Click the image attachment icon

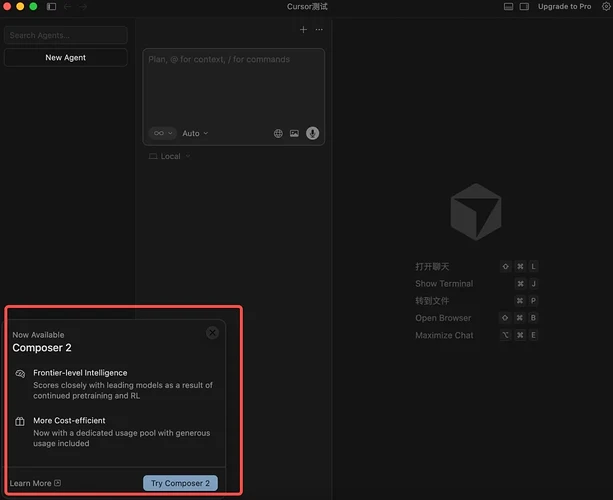[x=294, y=133]
